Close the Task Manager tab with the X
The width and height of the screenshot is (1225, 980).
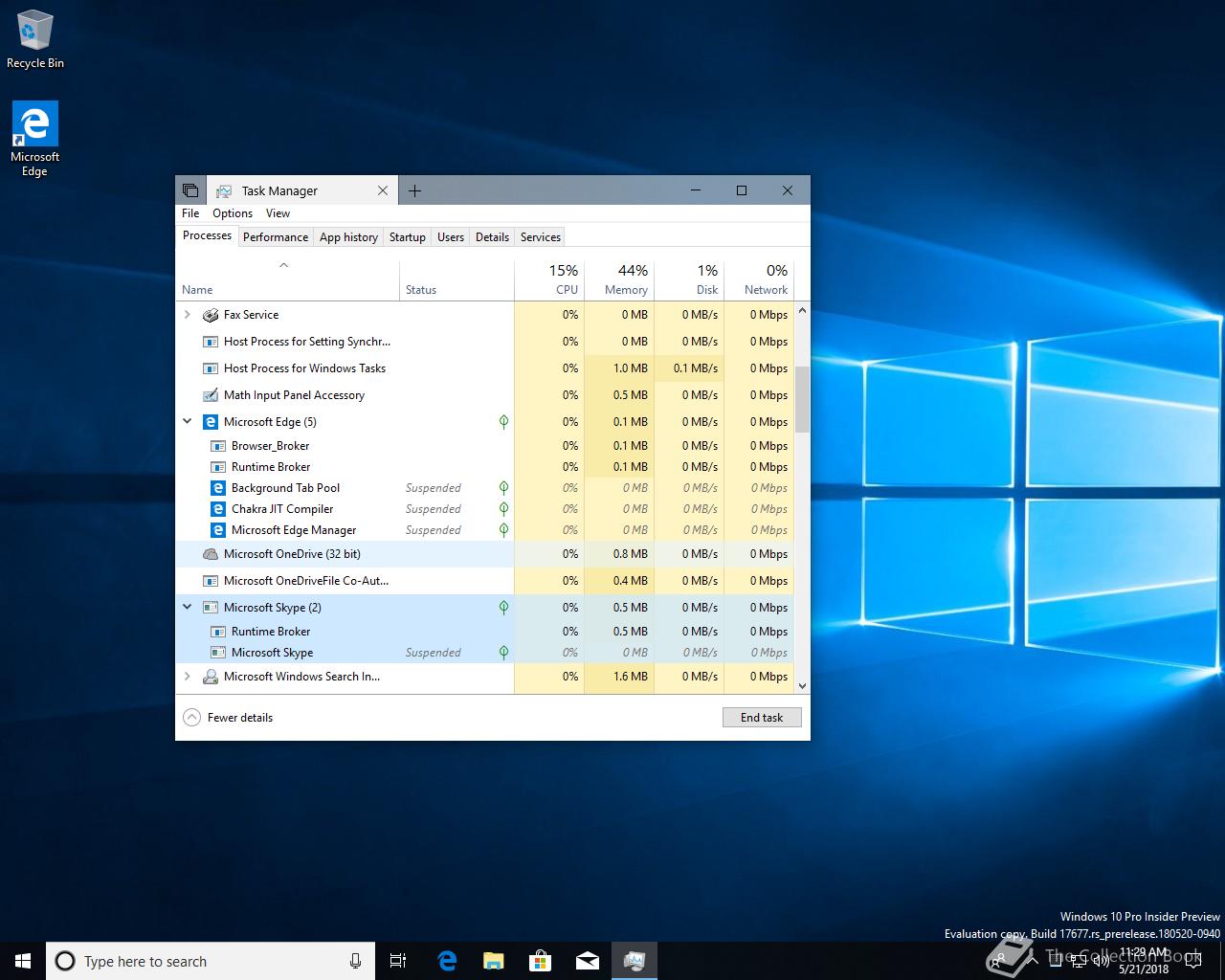coord(383,190)
